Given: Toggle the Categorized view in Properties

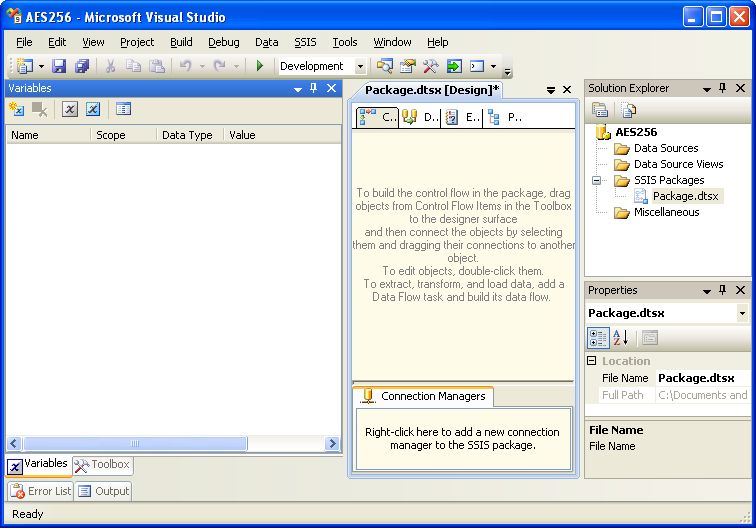Looking at the screenshot, I should (598, 338).
